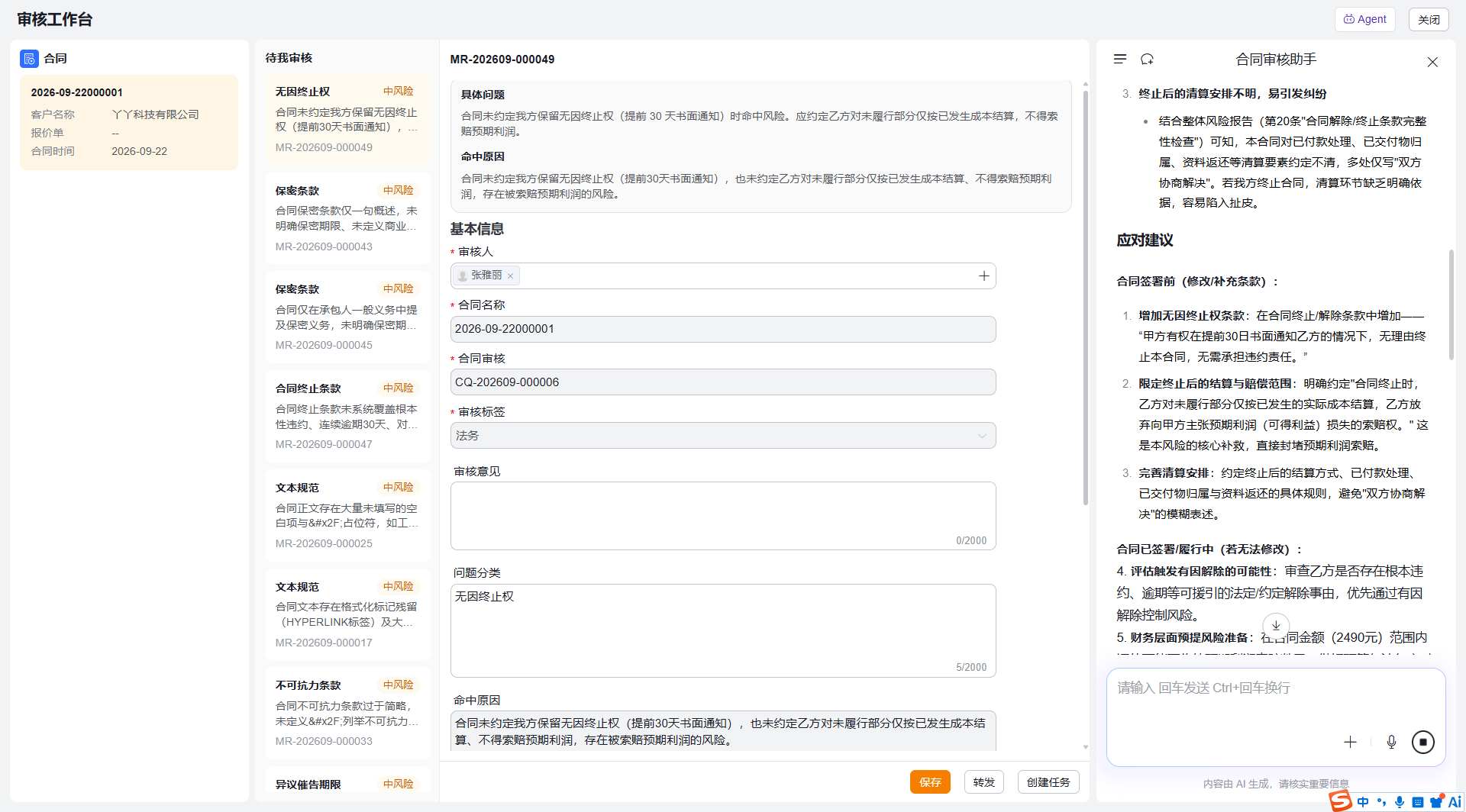Click the Sogou toolbar microphone icon

click(1400, 802)
